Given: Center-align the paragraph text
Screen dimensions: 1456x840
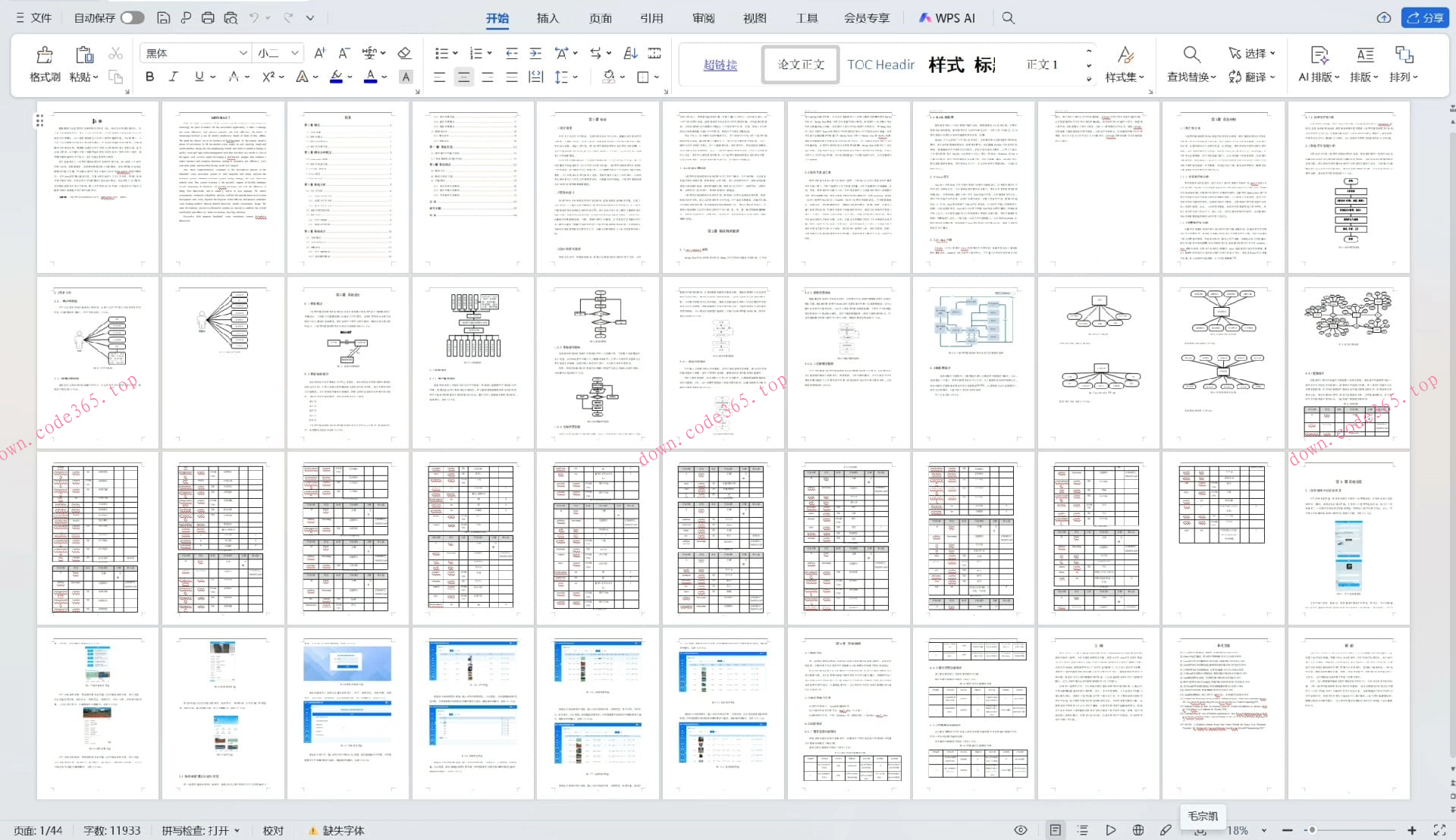Looking at the screenshot, I should (463, 77).
